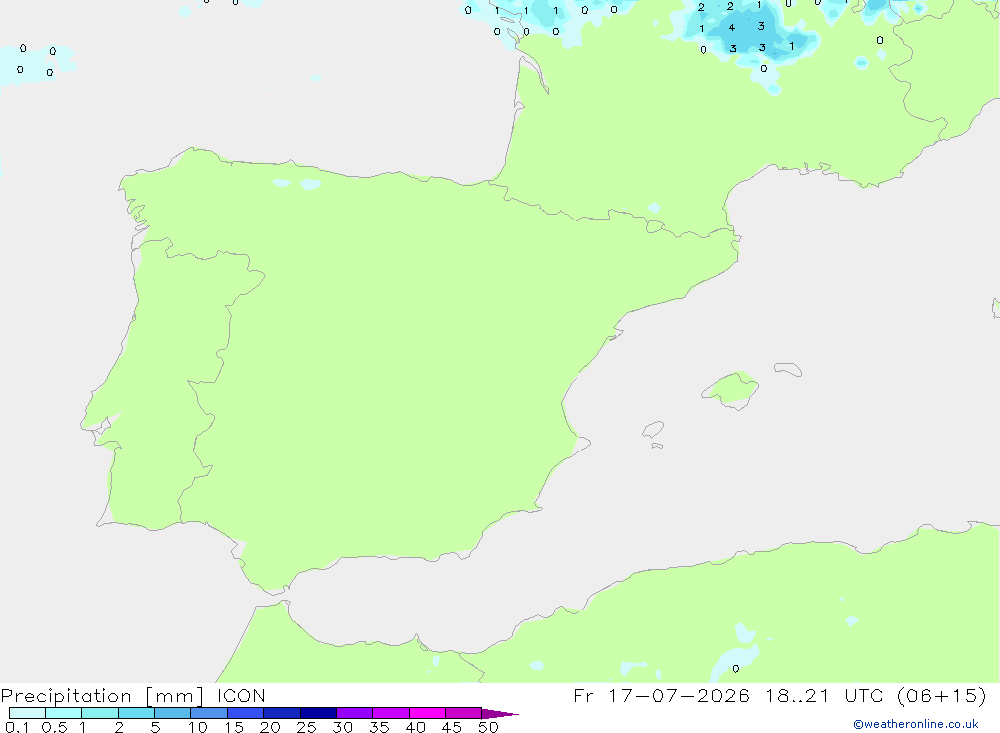The height and width of the screenshot is (733, 1000).
Task: Select the 10–15 mm blue legend swatch
Action: (209, 713)
